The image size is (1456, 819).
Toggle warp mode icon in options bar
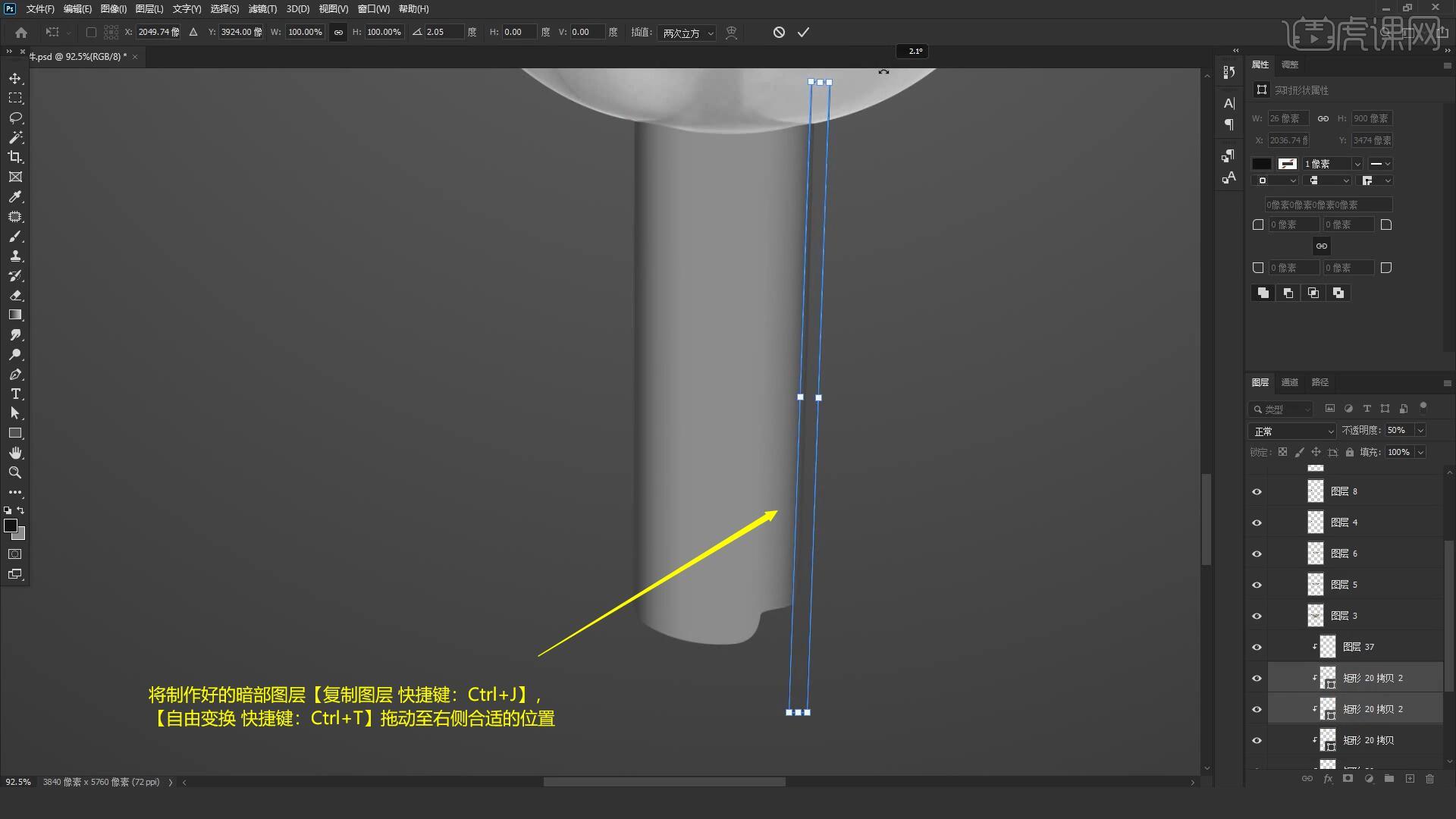[x=731, y=32]
